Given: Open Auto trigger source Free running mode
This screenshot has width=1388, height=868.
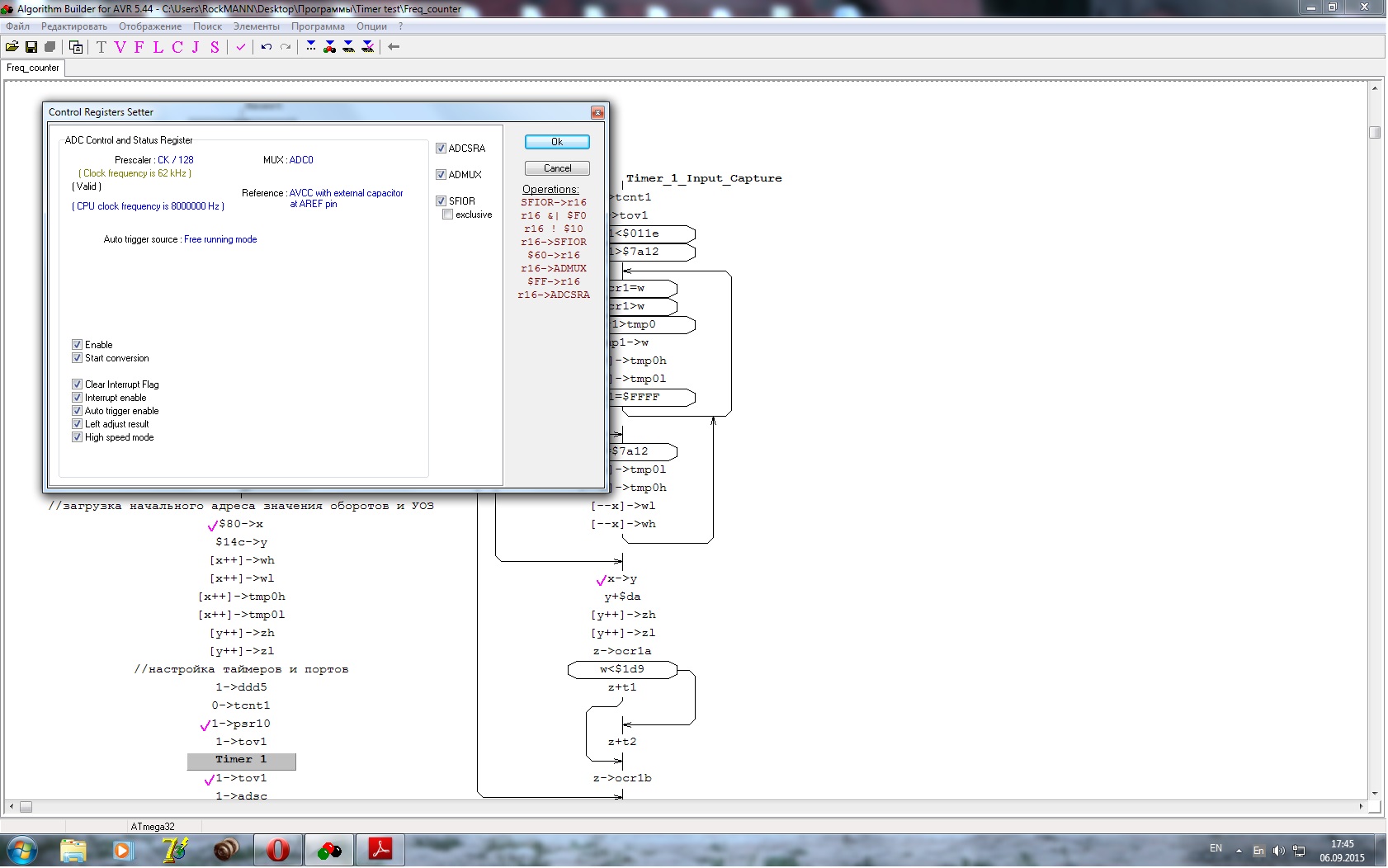Looking at the screenshot, I should [x=220, y=239].
